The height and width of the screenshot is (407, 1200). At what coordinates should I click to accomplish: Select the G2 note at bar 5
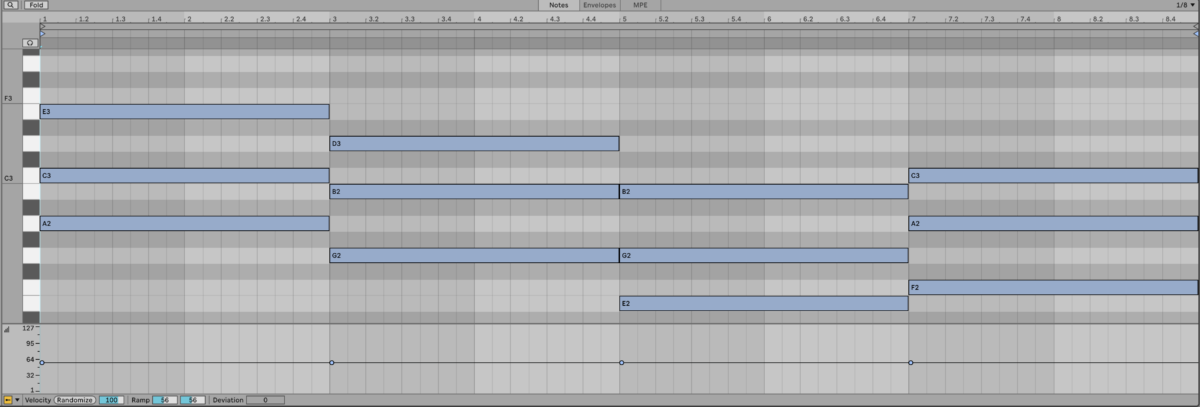764,256
